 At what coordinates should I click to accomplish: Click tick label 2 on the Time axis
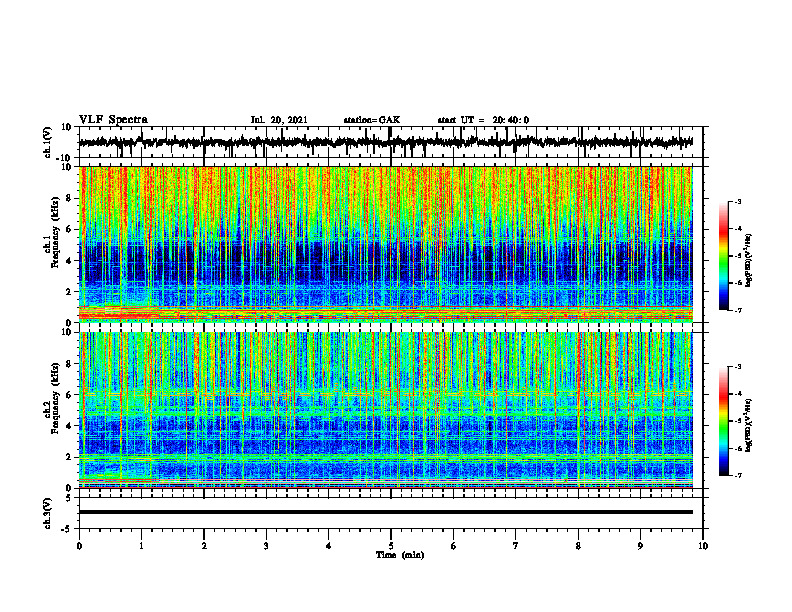pyautogui.click(x=204, y=546)
